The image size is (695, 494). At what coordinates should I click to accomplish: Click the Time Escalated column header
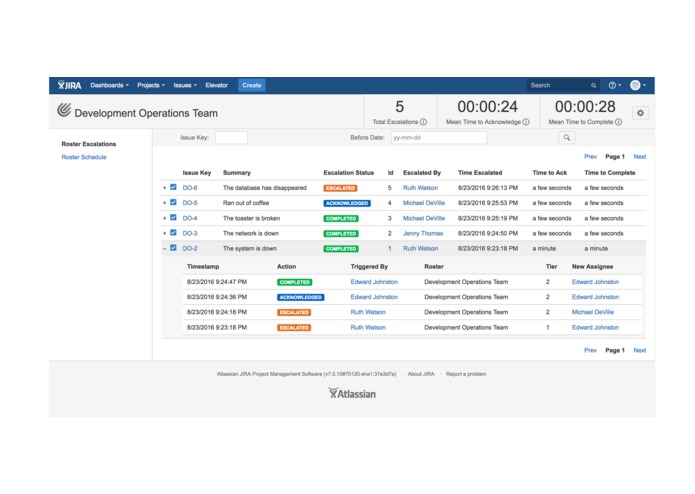480,173
